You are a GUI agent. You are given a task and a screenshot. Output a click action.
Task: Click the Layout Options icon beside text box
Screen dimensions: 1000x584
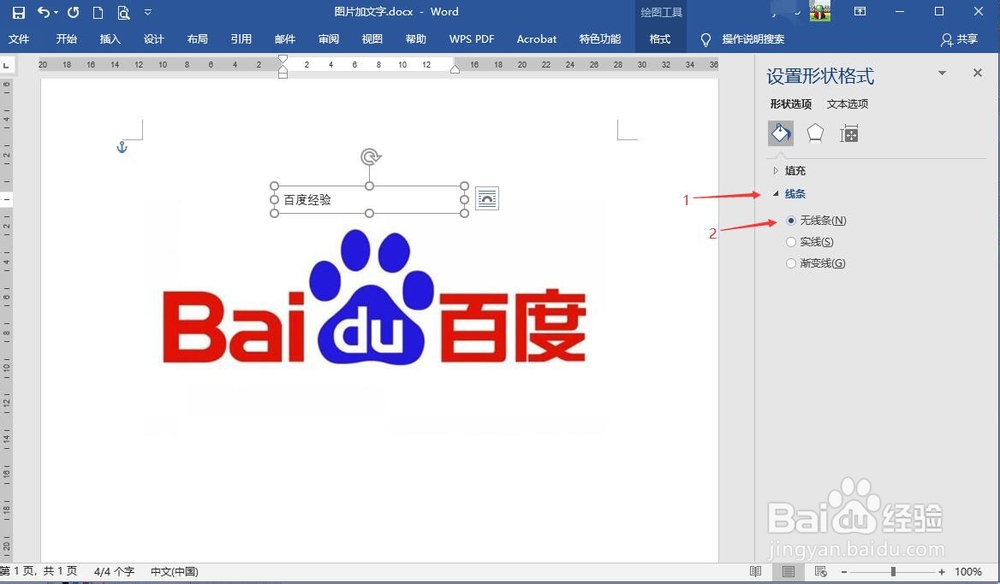(487, 198)
